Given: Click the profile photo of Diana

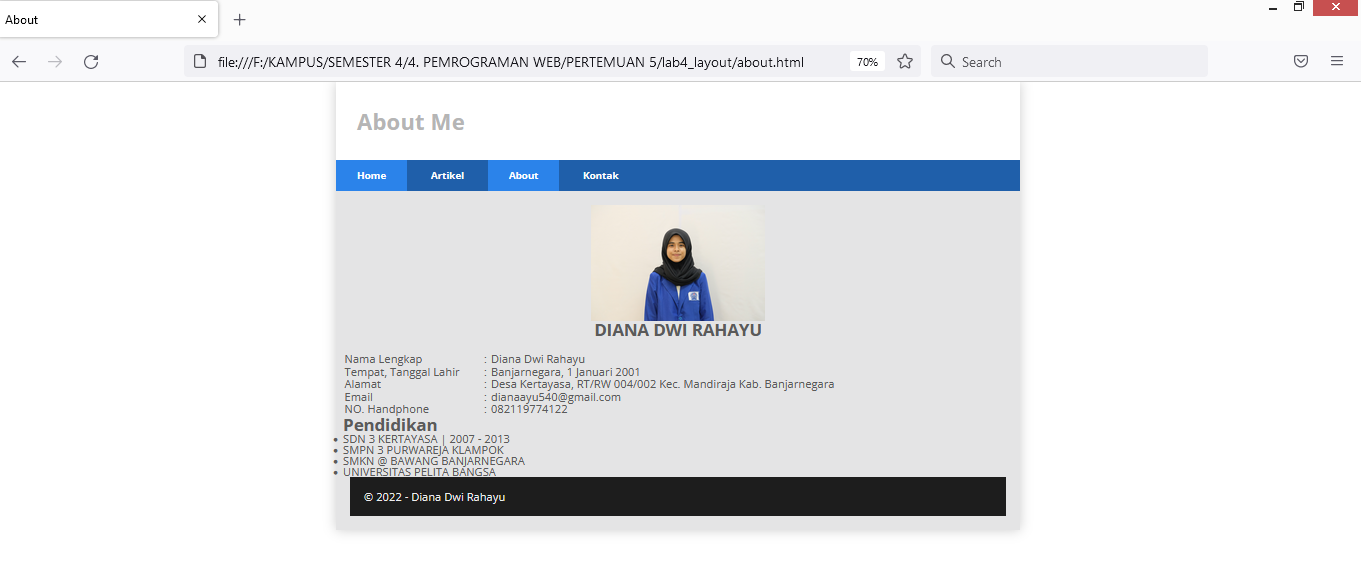Looking at the screenshot, I should [x=678, y=263].
